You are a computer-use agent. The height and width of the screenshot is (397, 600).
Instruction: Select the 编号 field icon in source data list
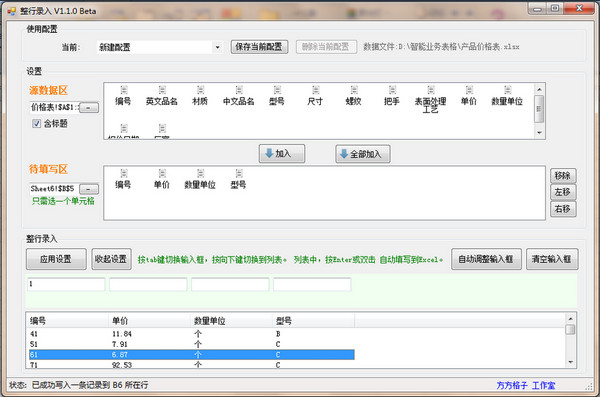(124, 90)
